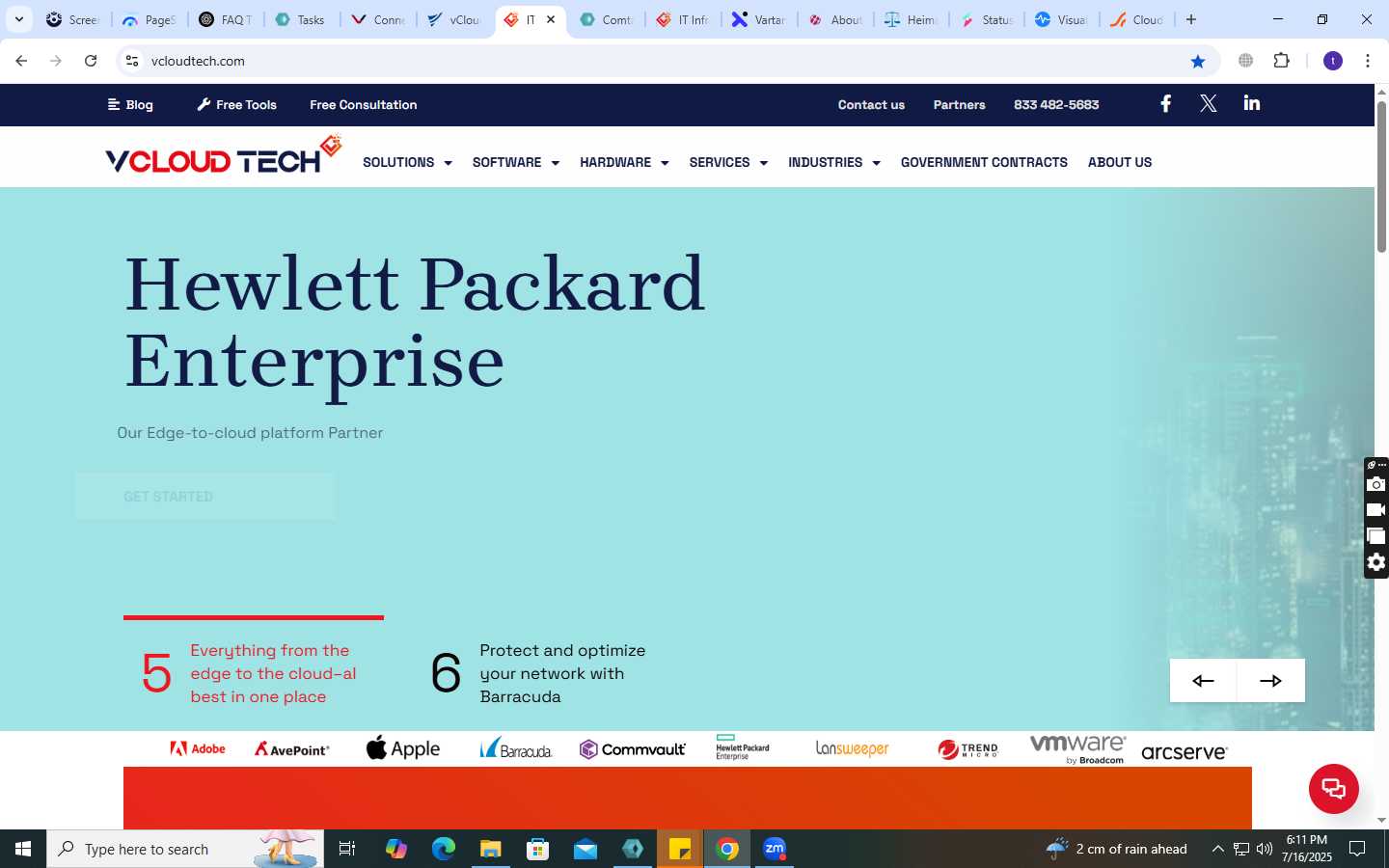The width and height of the screenshot is (1389, 868).
Task: Click the AvePoint partner logo
Action: click(292, 748)
